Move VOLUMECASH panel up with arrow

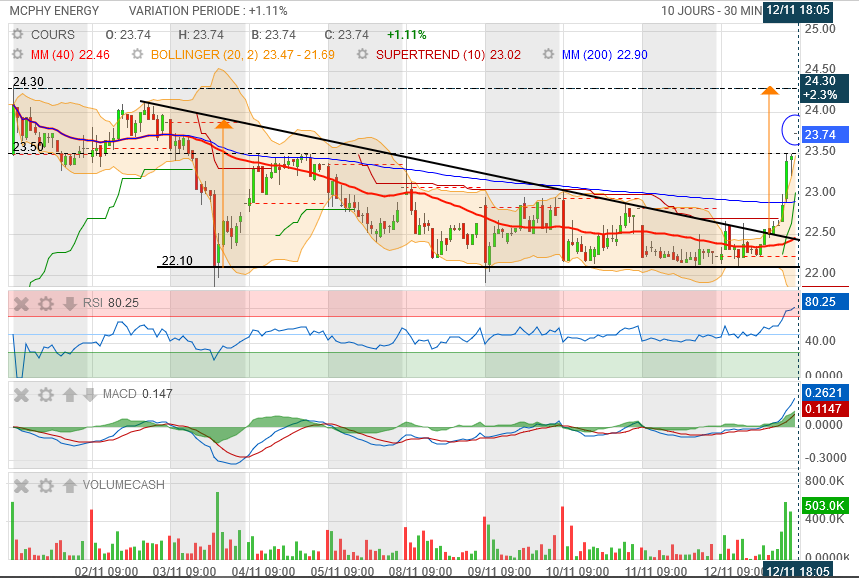pyautogui.click(x=70, y=485)
